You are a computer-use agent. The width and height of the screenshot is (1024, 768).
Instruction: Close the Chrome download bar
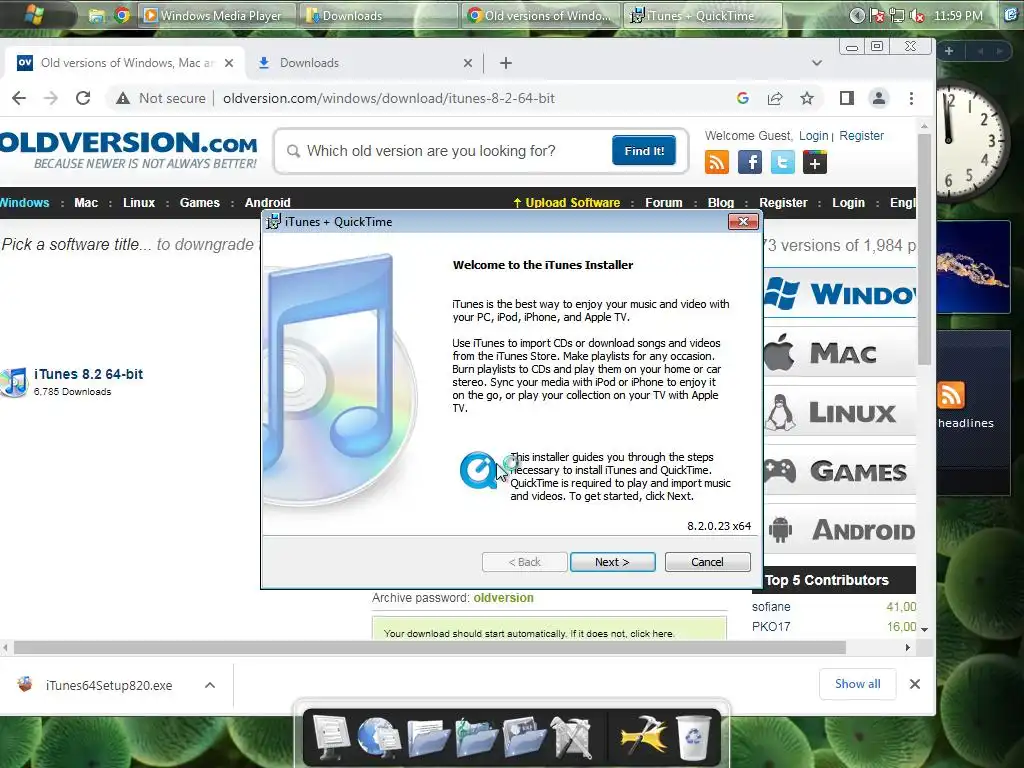point(914,684)
